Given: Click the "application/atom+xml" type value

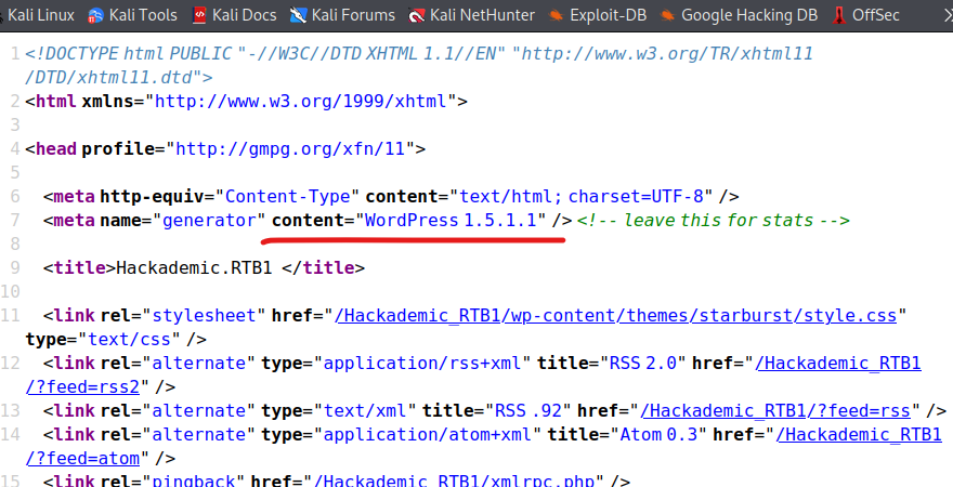Looking at the screenshot, I should click(427, 434).
